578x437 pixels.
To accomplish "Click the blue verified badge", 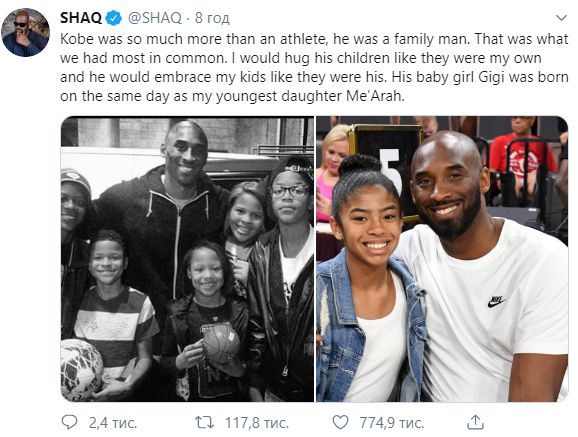I will 114,18.
